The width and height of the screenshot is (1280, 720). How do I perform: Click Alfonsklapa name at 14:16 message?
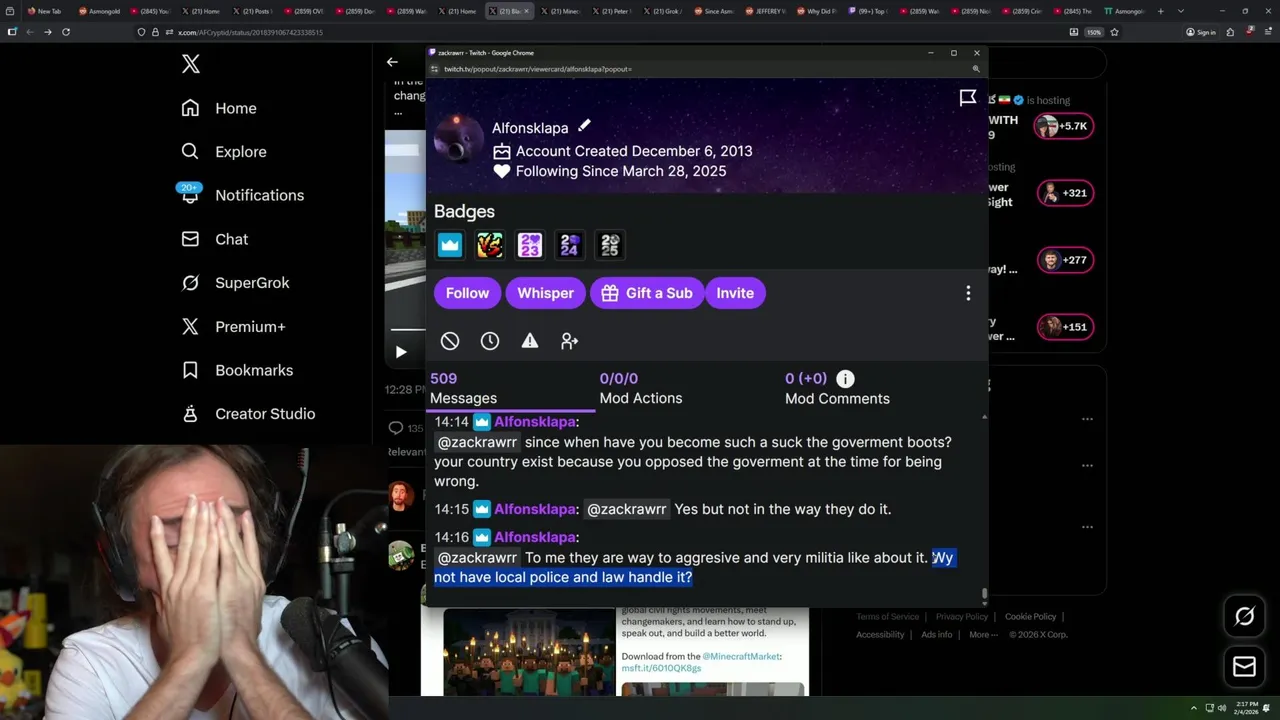[x=534, y=537]
